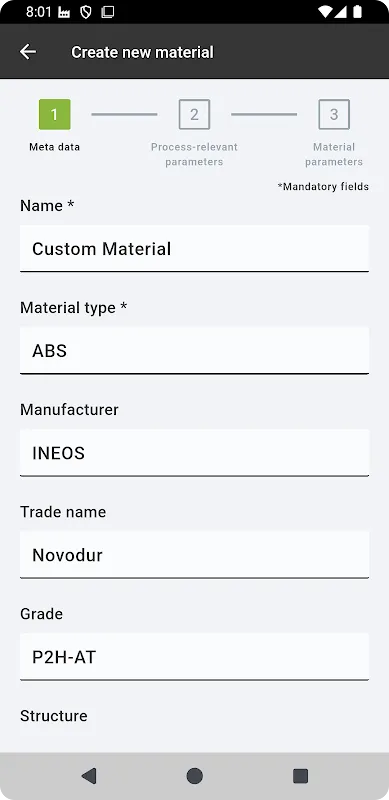Screen dimensions: 389x800
Task: Tap the Material parameters step label
Action: [334, 154]
